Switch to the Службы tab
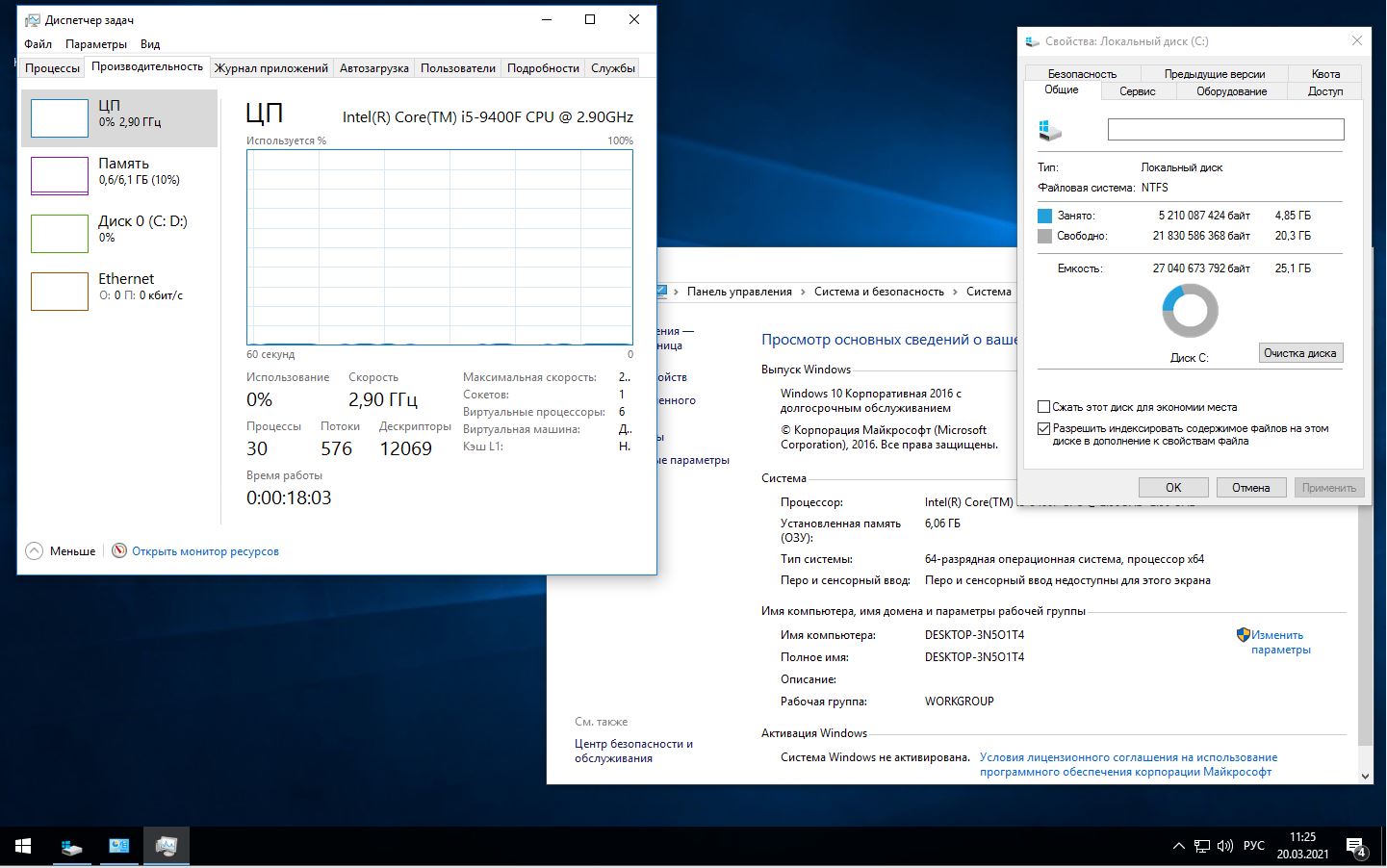Screen dimensions: 1387x868 [613, 68]
